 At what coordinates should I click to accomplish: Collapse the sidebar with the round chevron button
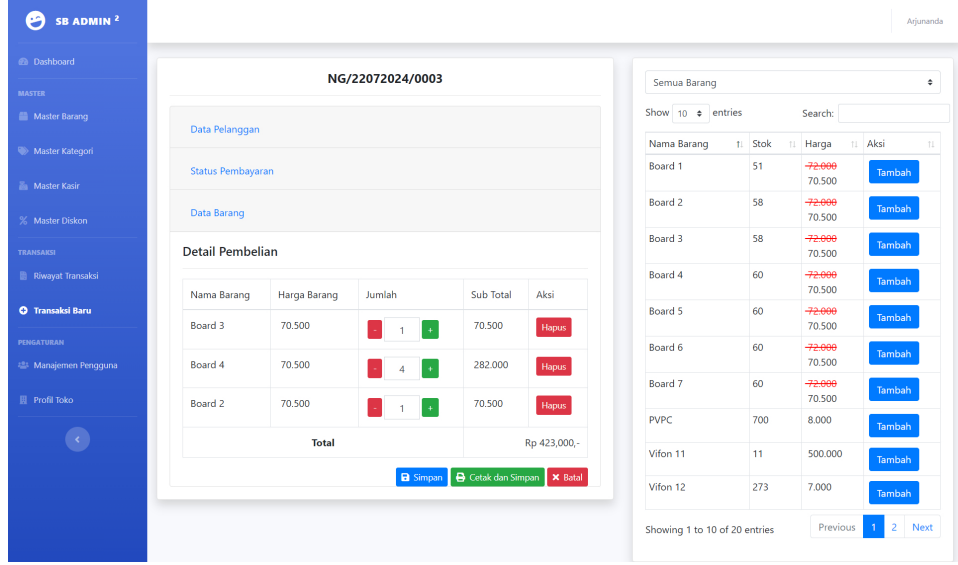(x=77, y=438)
